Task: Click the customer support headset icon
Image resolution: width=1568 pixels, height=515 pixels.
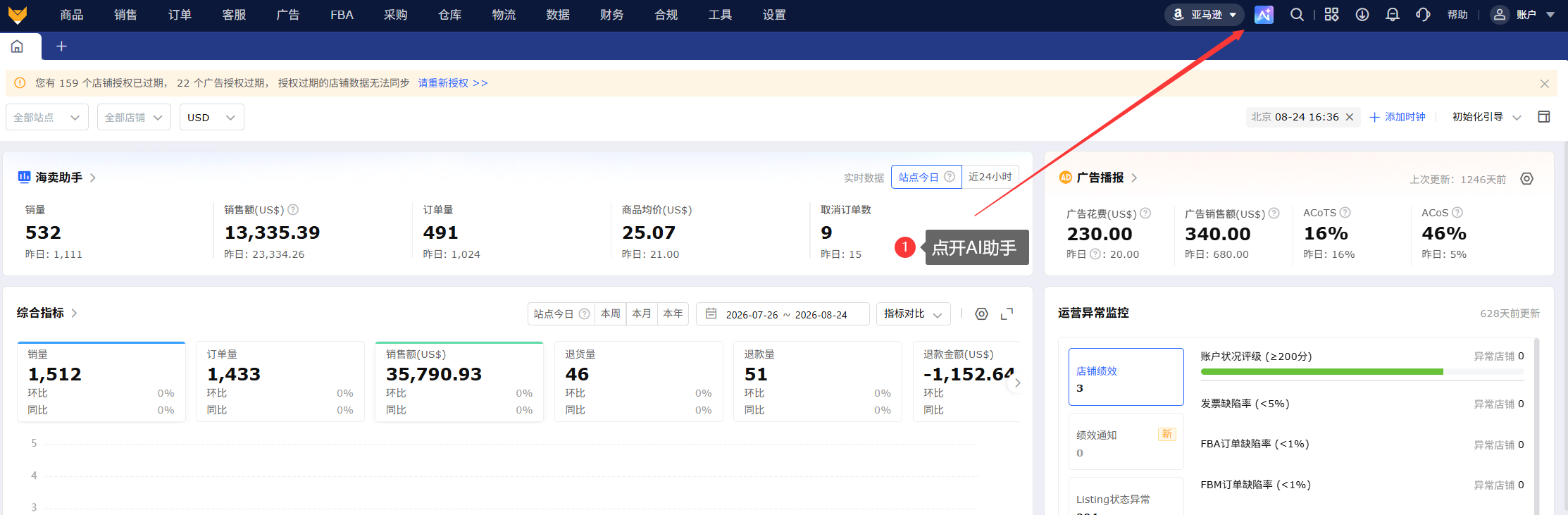Action: click(1423, 15)
